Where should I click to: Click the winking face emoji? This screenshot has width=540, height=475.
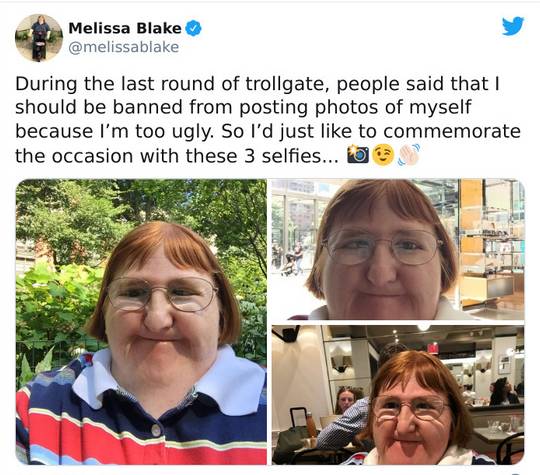[x=384, y=155]
